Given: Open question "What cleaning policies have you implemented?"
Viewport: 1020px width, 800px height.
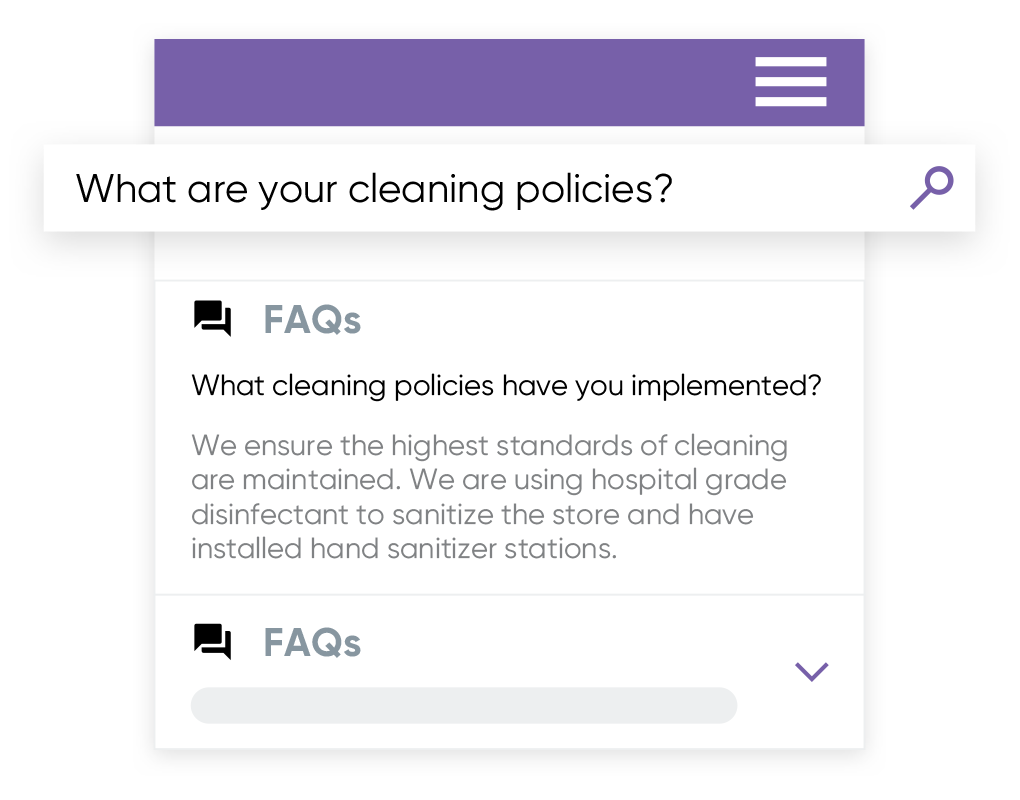Looking at the screenshot, I should 506,386.
